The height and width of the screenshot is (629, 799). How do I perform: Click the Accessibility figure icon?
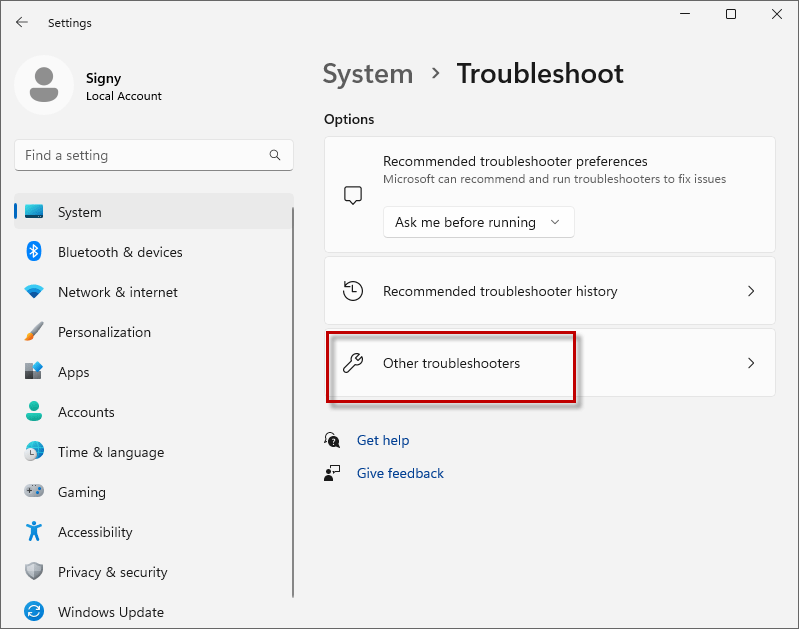click(x=34, y=531)
